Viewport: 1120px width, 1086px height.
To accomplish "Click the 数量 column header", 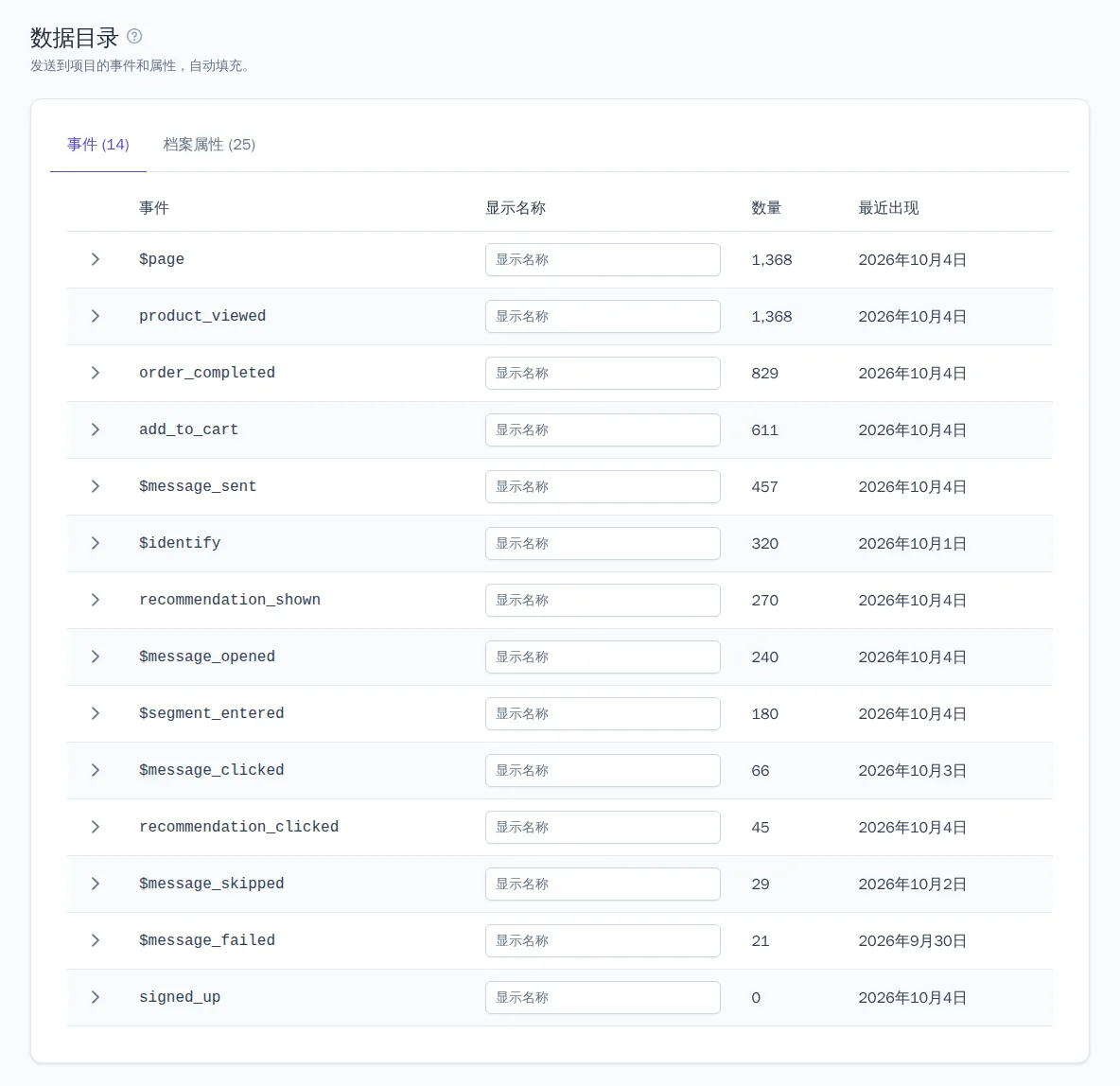I will 765,208.
